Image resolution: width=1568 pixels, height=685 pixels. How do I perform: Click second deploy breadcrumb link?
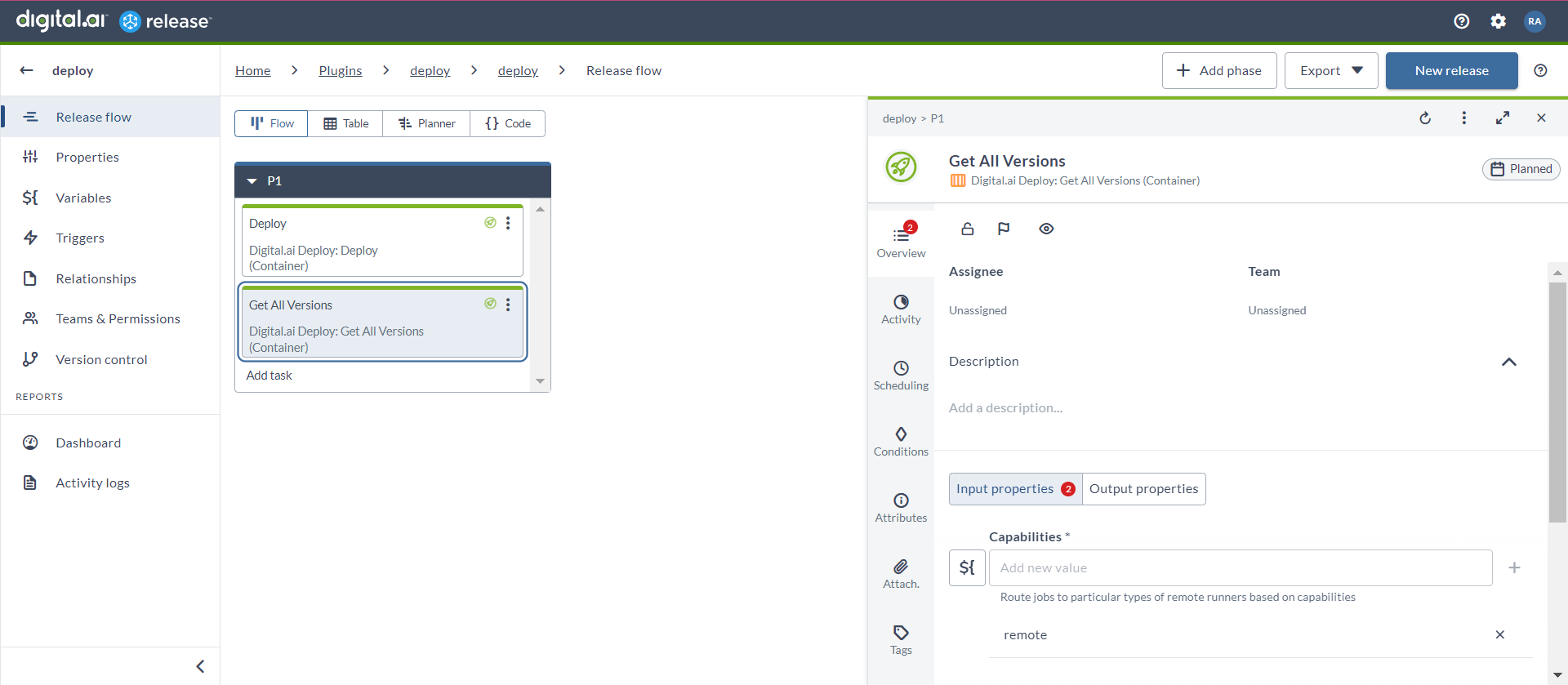click(518, 70)
